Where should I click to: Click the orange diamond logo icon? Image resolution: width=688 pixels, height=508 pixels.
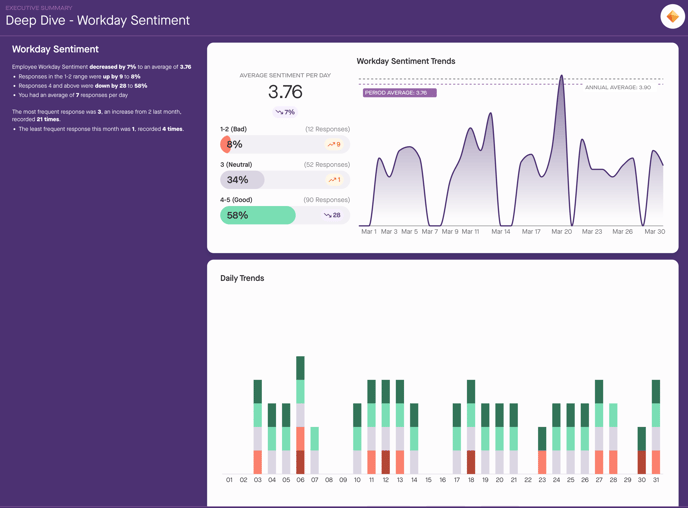point(672,17)
